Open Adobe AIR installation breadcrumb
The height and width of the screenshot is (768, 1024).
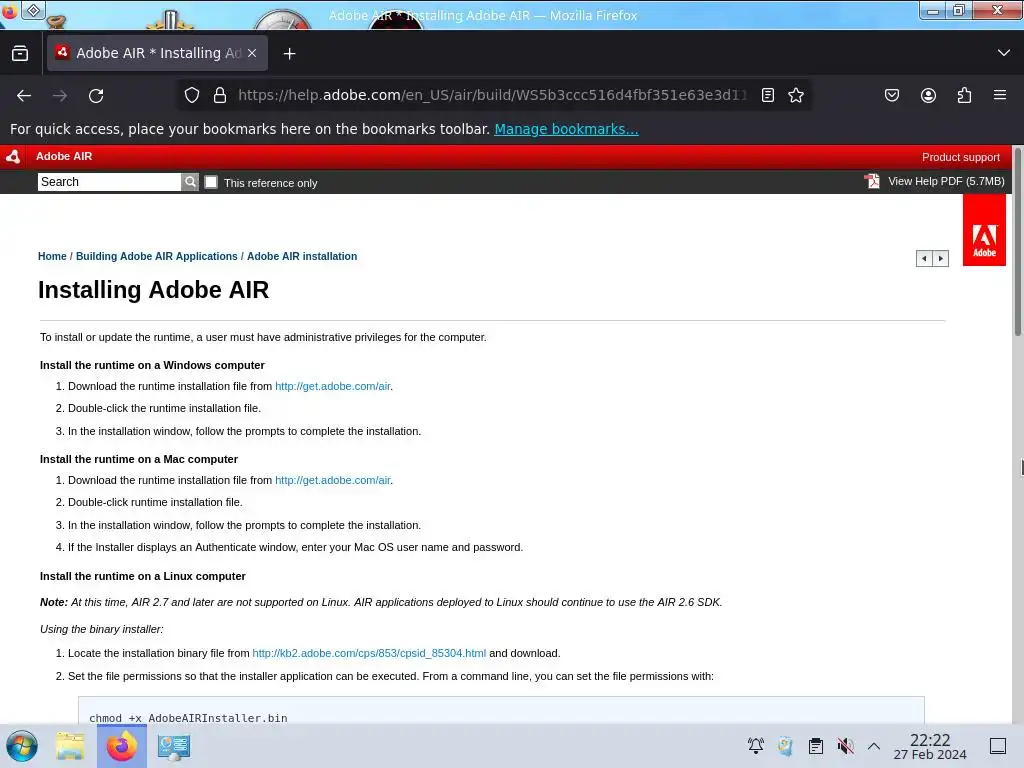(x=302, y=257)
